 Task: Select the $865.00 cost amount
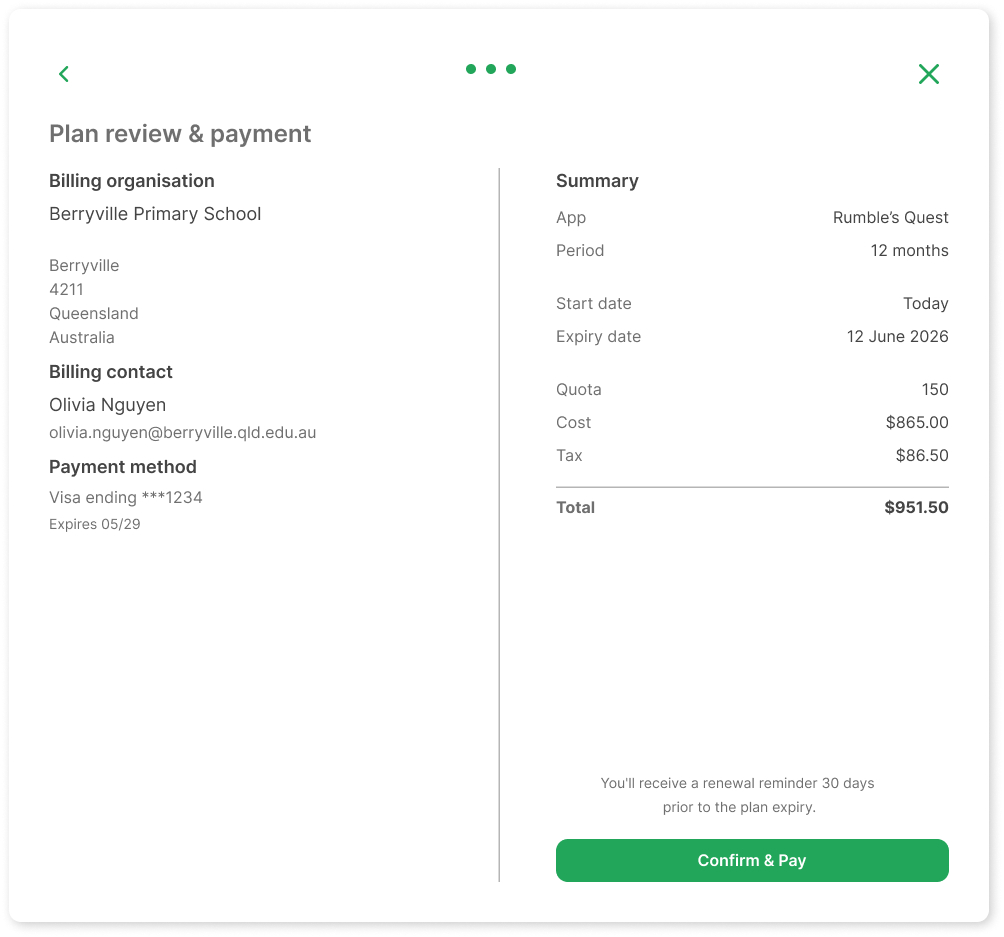tap(916, 423)
